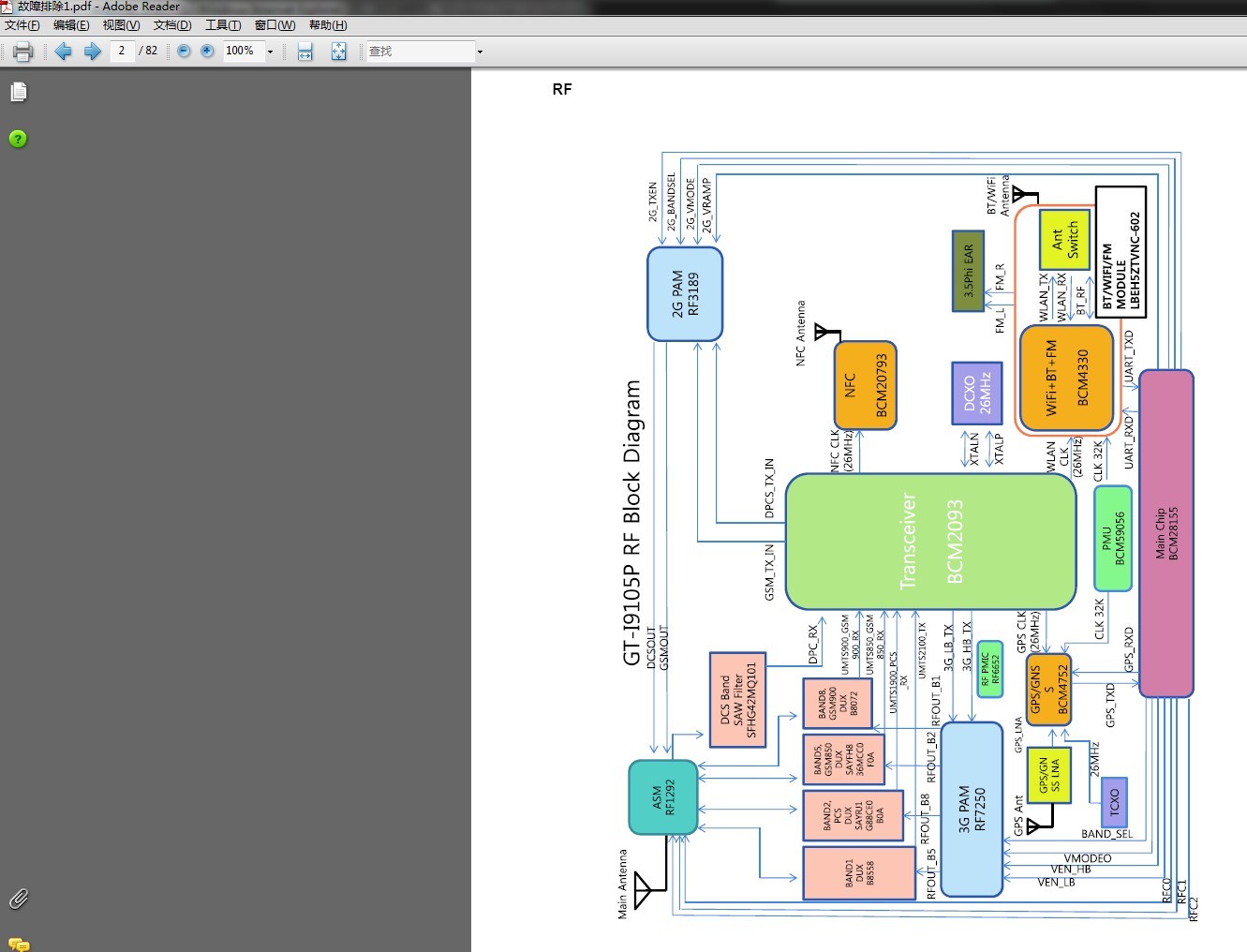Image resolution: width=1247 pixels, height=952 pixels.
Task: Open the 查找 find options dropdown arrow
Action: point(480,52)
